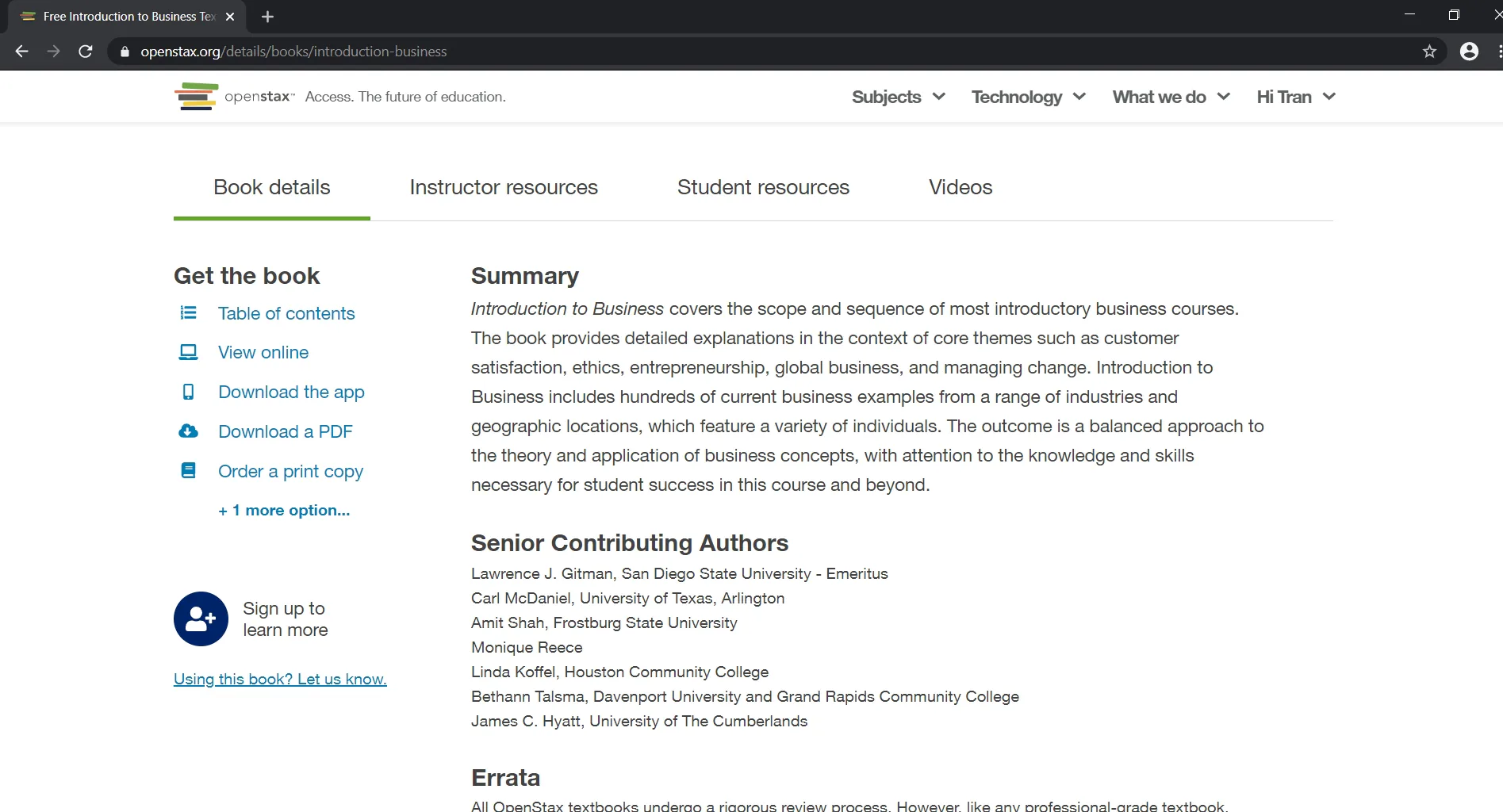Image resolution: width=1503 pixels, height=812 pixels.
Task: Go back with the browser back arrow
Action: tap(21, 52)
